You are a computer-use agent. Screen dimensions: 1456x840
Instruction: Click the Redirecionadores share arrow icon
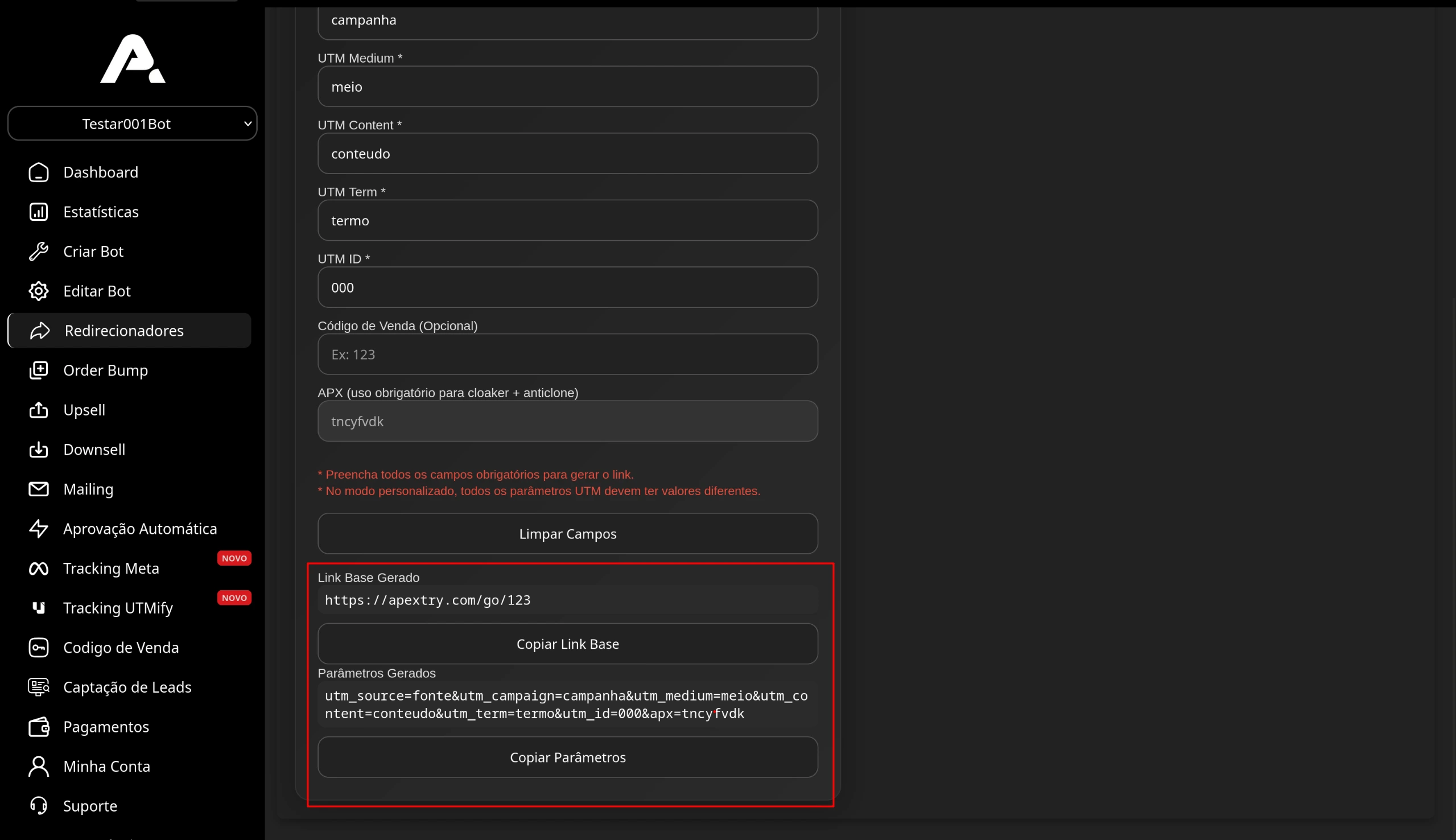[x=40, y=331]
